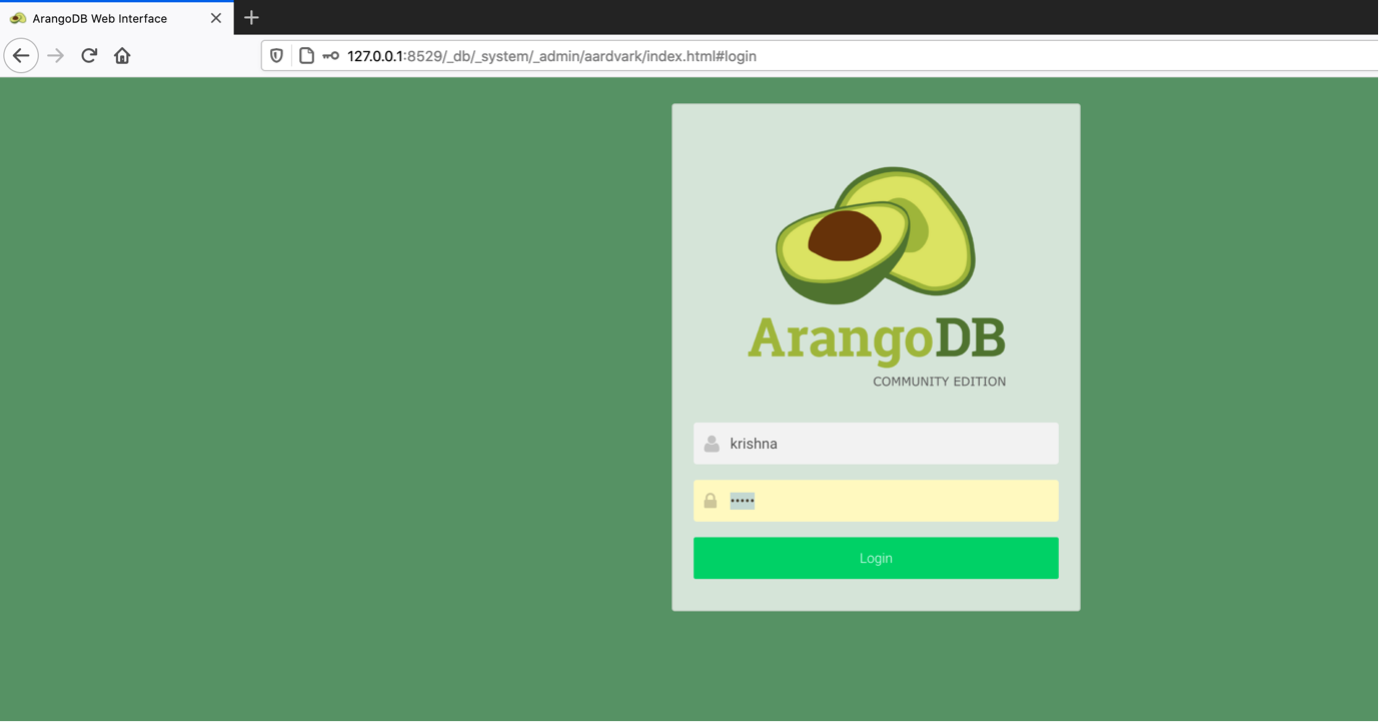Click the green Login button
The image size is (1381, 724).
point(875,557)
